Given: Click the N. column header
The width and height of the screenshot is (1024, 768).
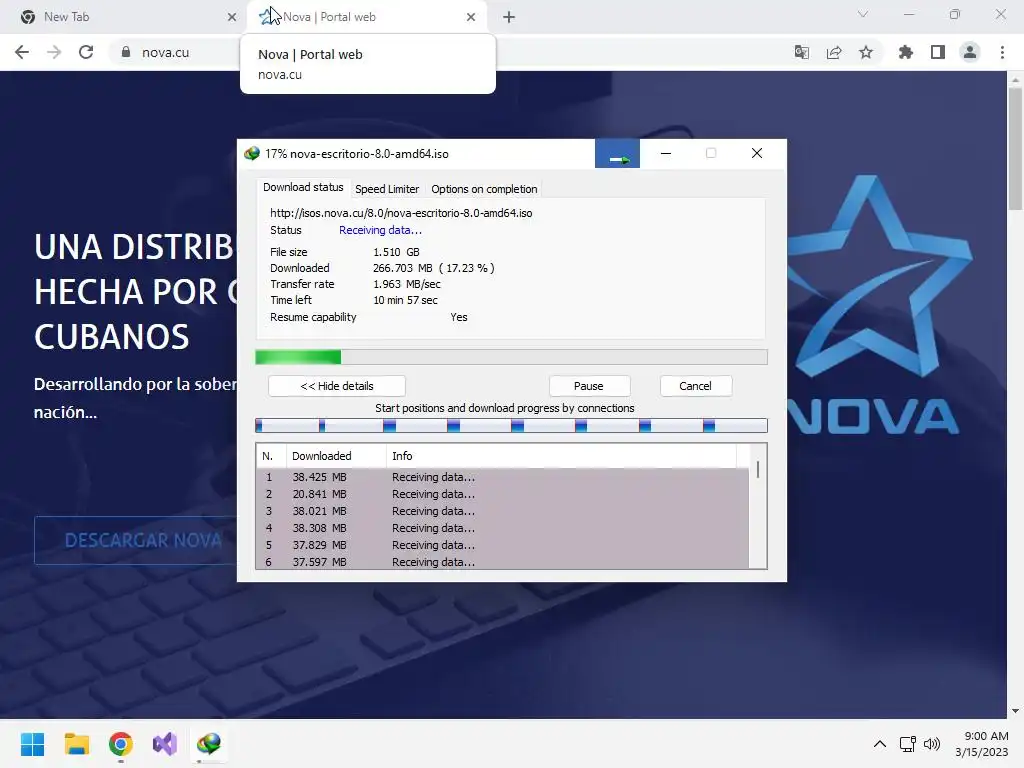Looking at the screenshot, I should click(271, 456).
